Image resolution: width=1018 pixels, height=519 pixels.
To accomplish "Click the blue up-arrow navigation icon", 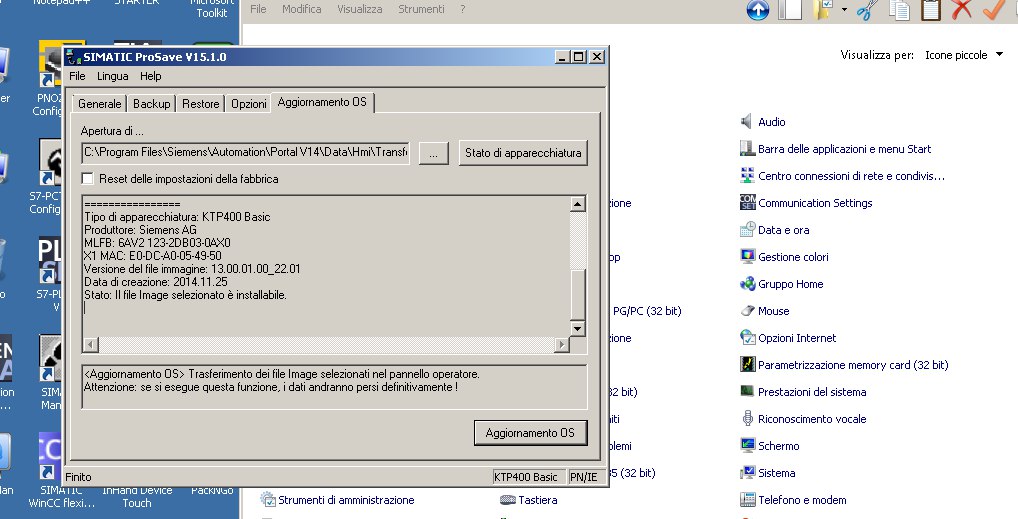I will click(758, 10).
